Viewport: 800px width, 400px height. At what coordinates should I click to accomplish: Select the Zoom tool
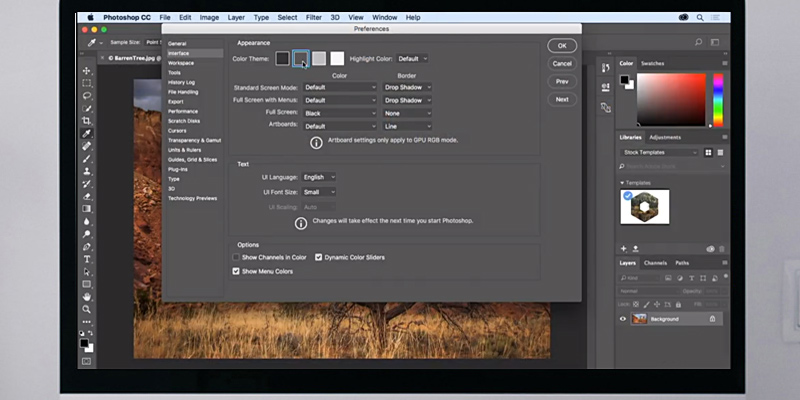coord(87,309)
